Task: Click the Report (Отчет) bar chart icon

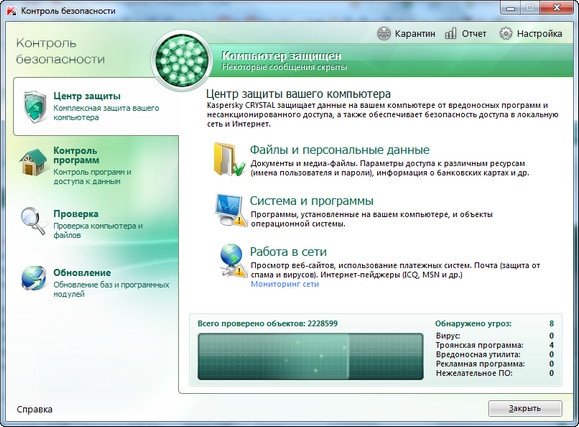Action: tap(450, 34)
